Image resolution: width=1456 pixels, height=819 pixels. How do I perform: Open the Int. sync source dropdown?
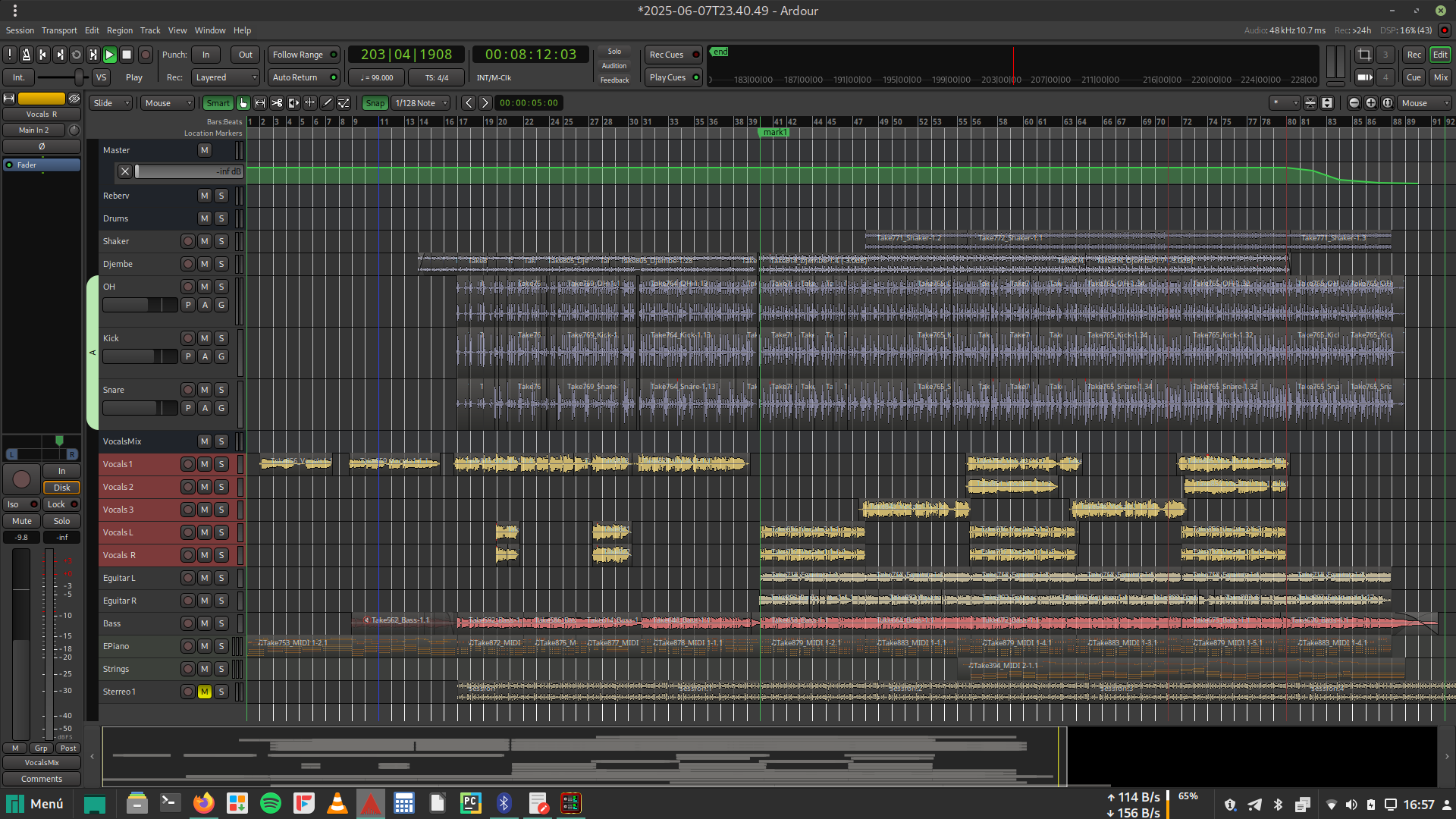tap(18, 77)
